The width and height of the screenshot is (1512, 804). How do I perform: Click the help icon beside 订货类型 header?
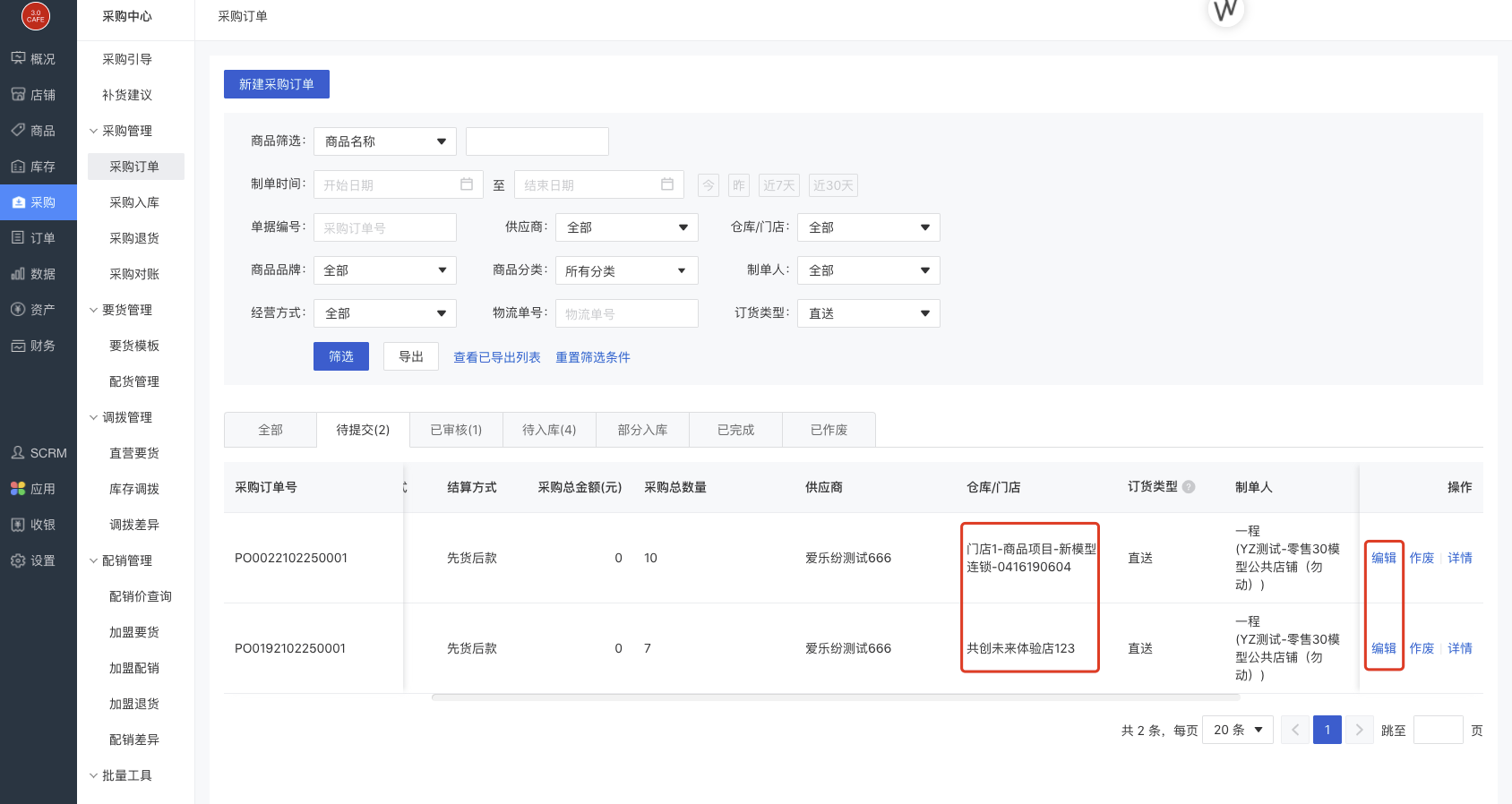(1189, 487)
